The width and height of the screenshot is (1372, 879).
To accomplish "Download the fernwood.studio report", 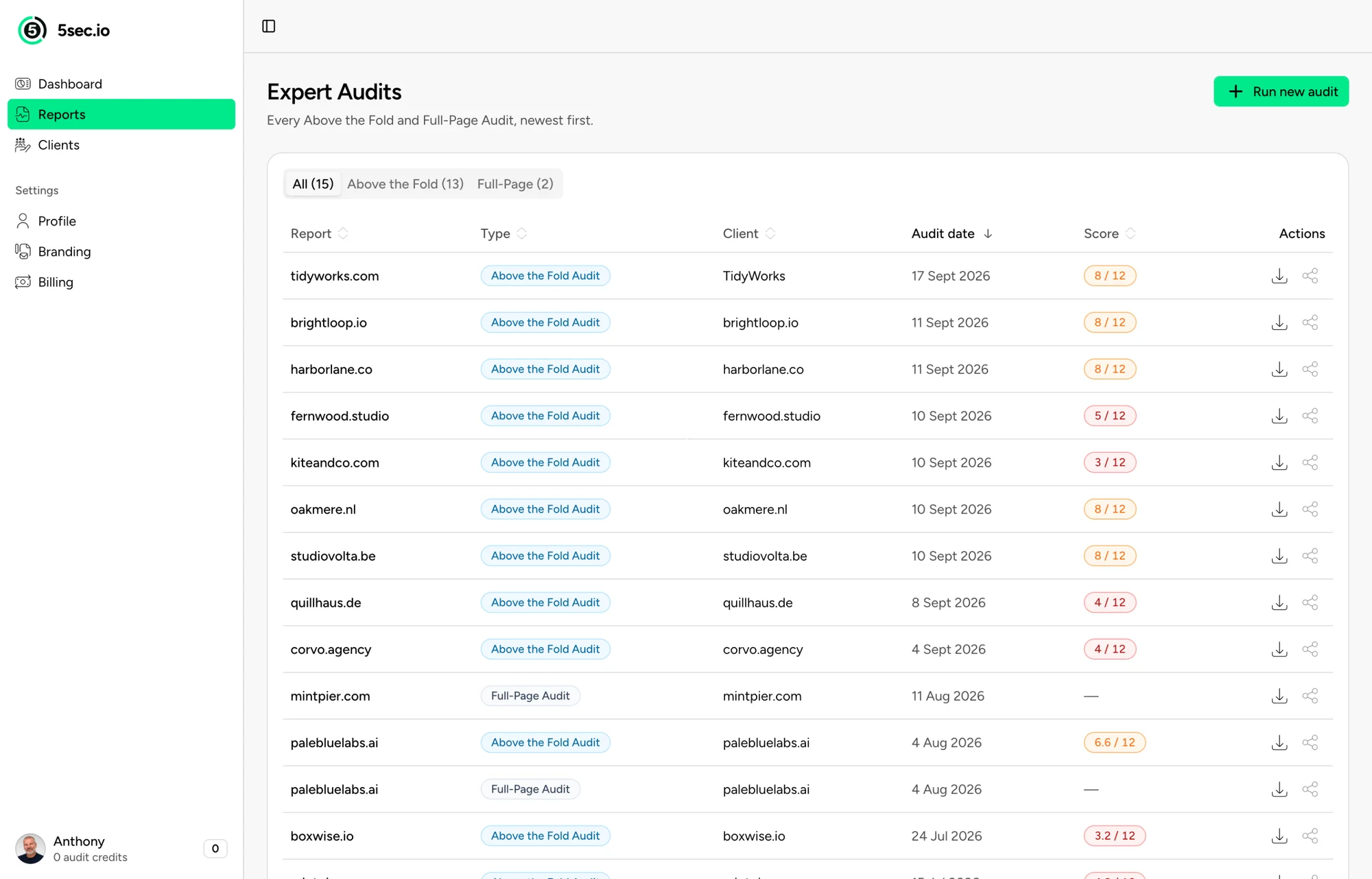I will (1279, 416).
